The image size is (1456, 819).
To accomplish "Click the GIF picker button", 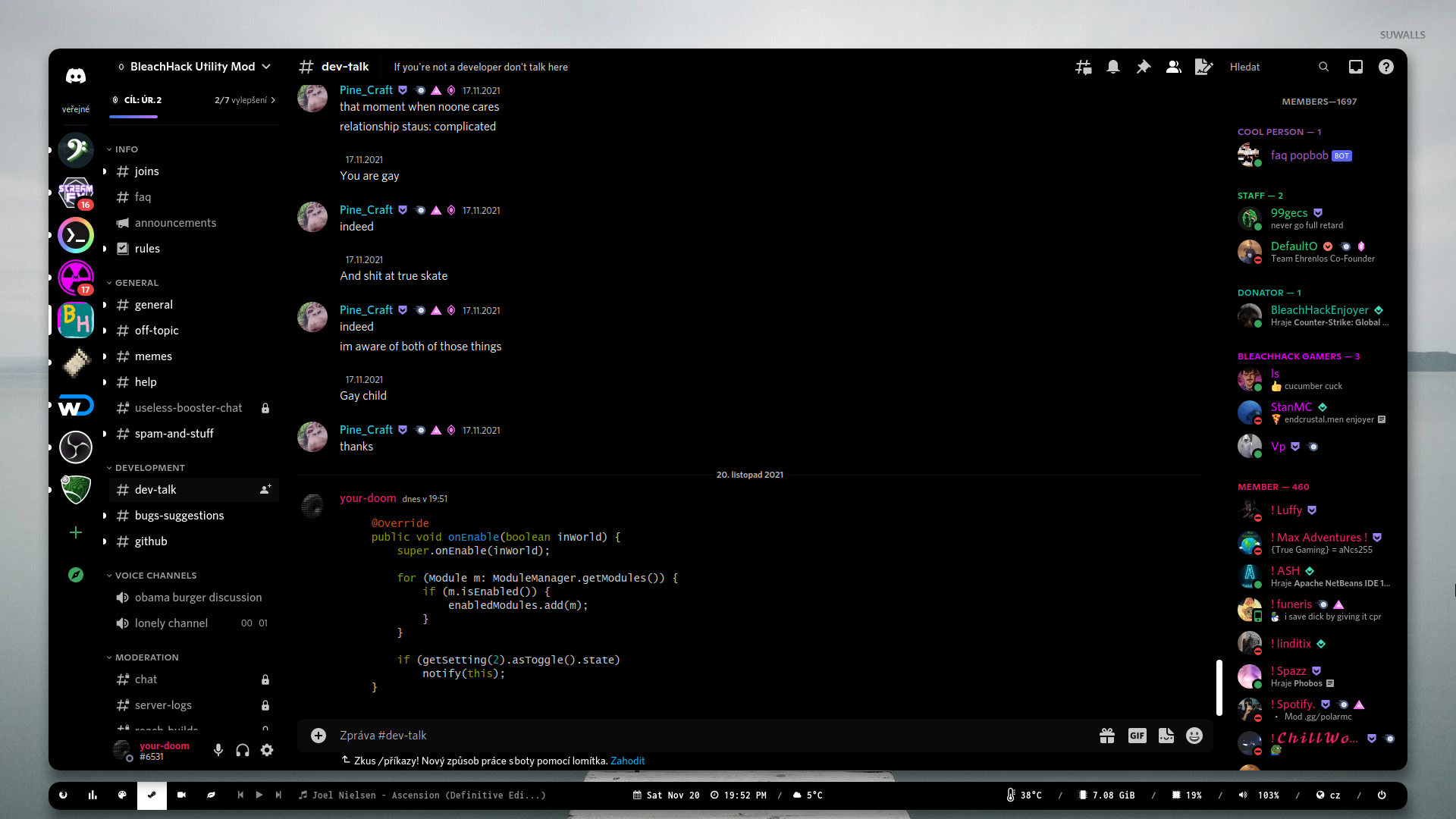I will 1137,736.
